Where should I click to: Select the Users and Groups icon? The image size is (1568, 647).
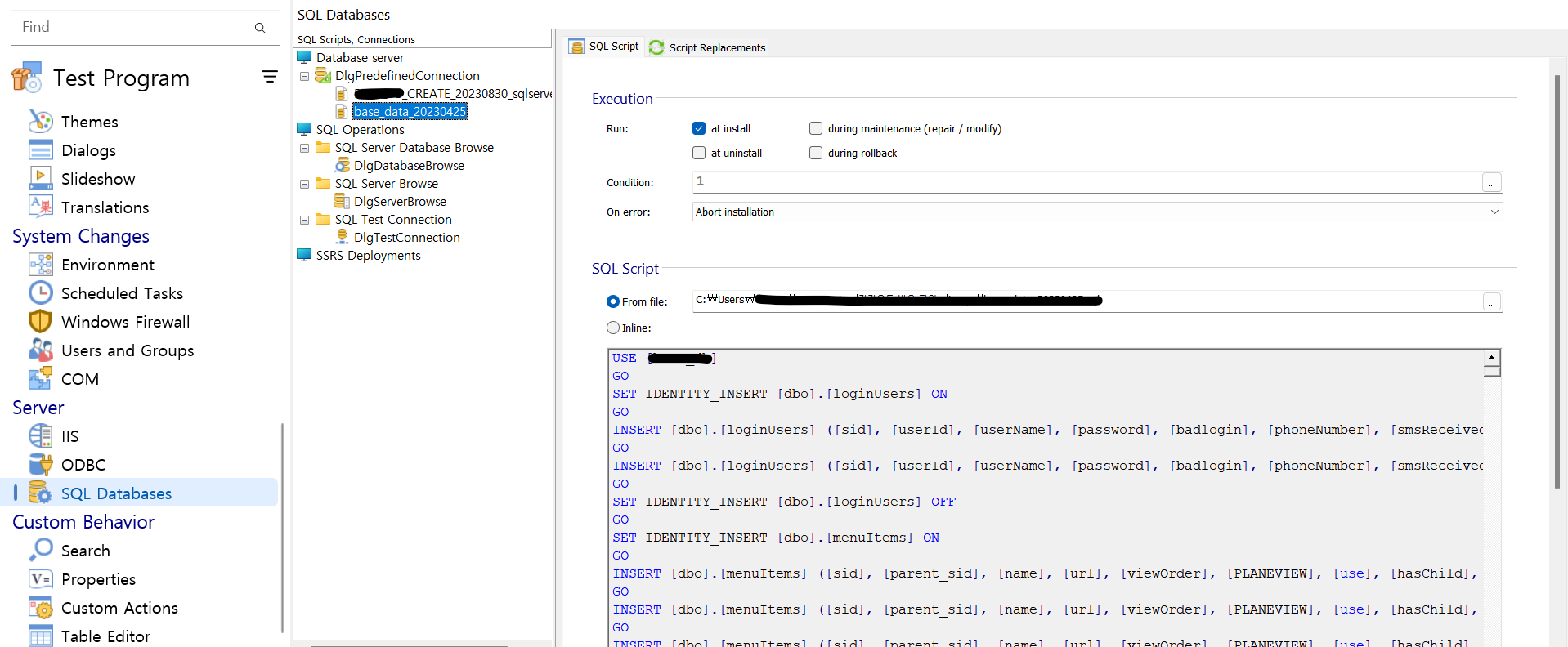coord(40,350)
